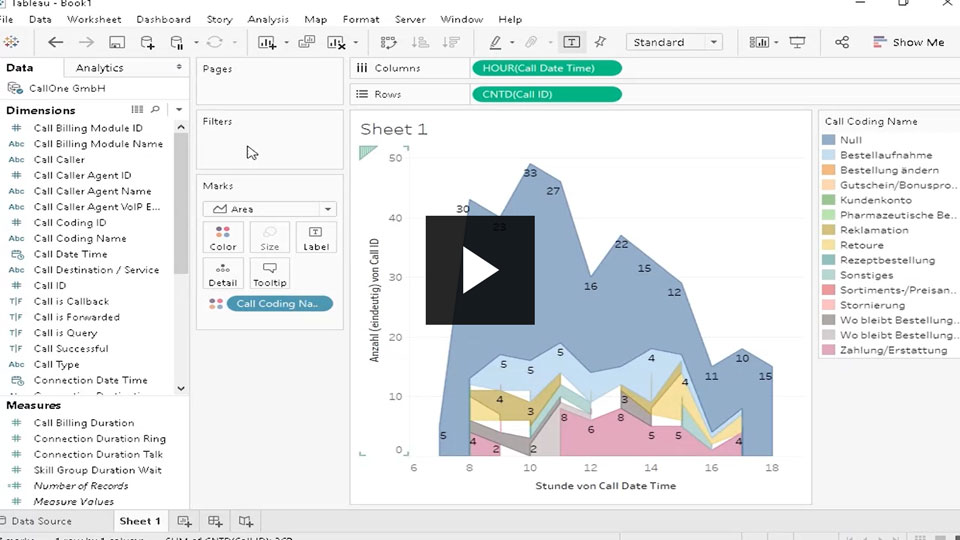Select the Call Coding Name dimension

click(x=80, y=238)
